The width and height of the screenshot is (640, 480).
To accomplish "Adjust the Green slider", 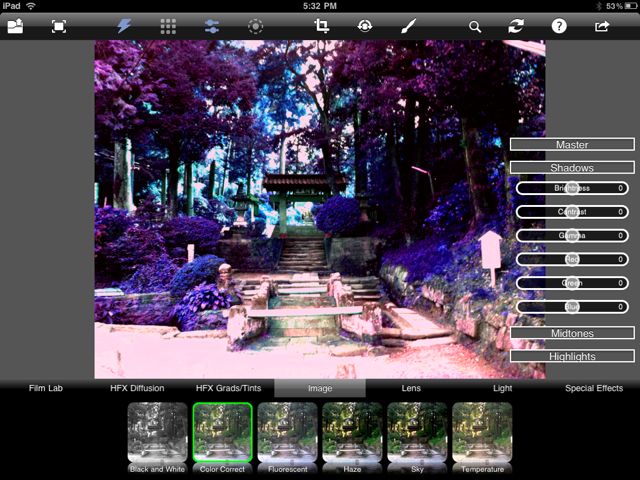I will pos(572,283).
